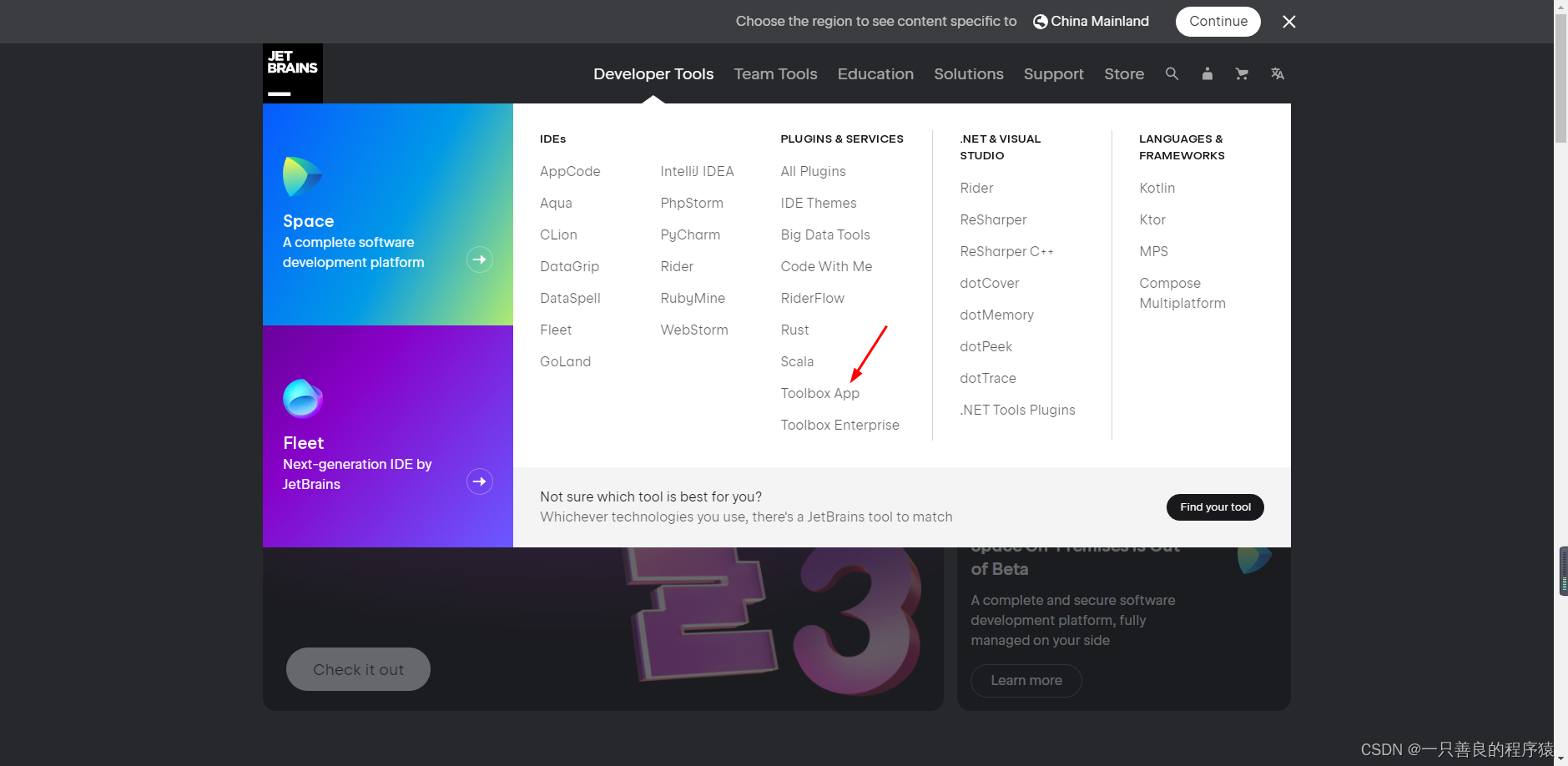Open MPS link
This screenshot has height=766, width=1568.
(1153, 251)
